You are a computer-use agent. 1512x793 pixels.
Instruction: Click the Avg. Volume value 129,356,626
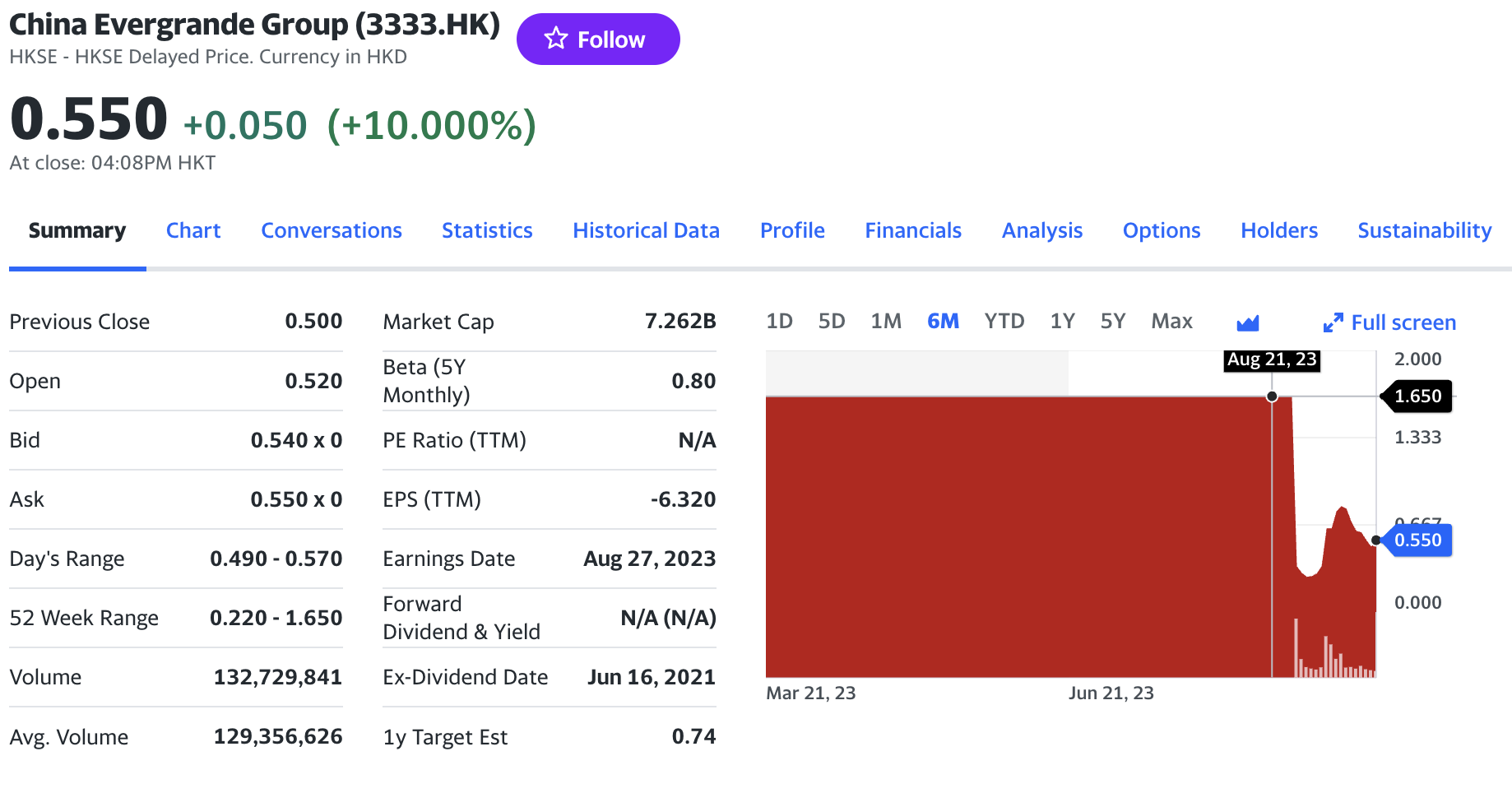tap(278, 736)
